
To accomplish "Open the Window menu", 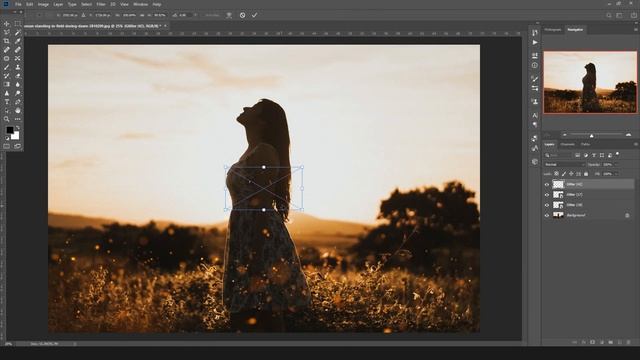I will click(x=141, y=4).
